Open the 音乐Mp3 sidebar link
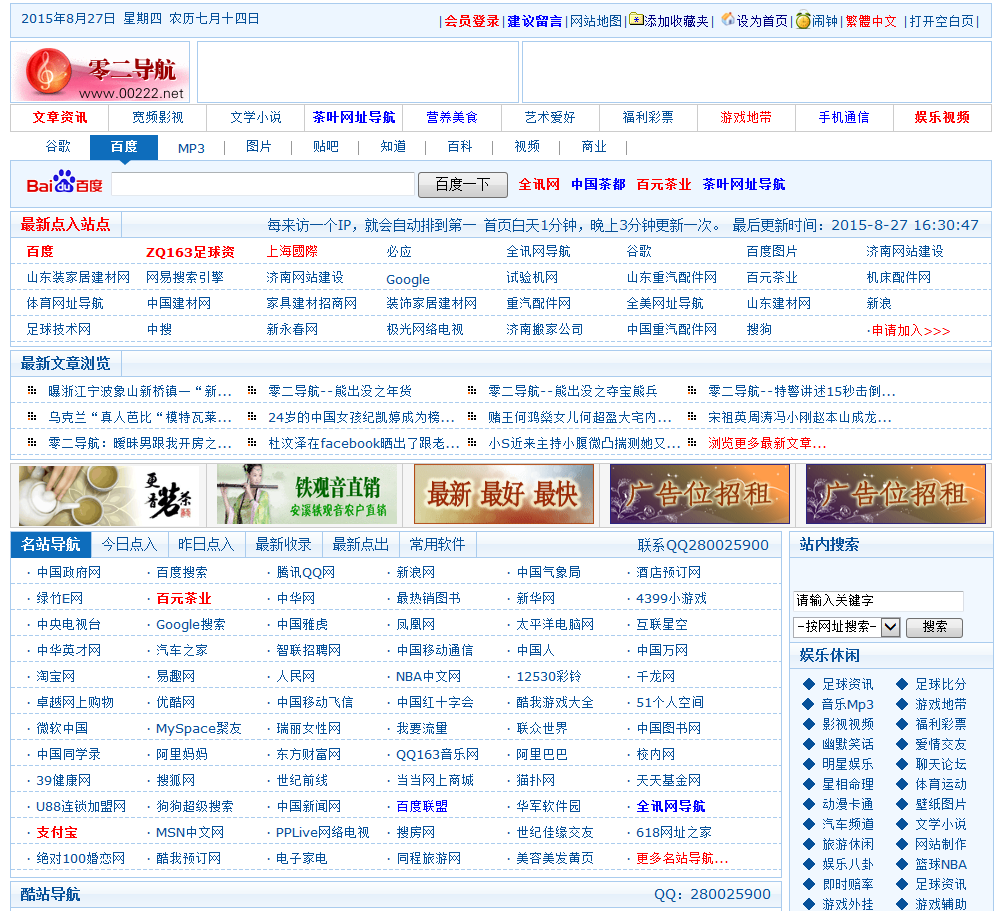The height and width of the screenshot is (911, 1002). tap(847, 705)
